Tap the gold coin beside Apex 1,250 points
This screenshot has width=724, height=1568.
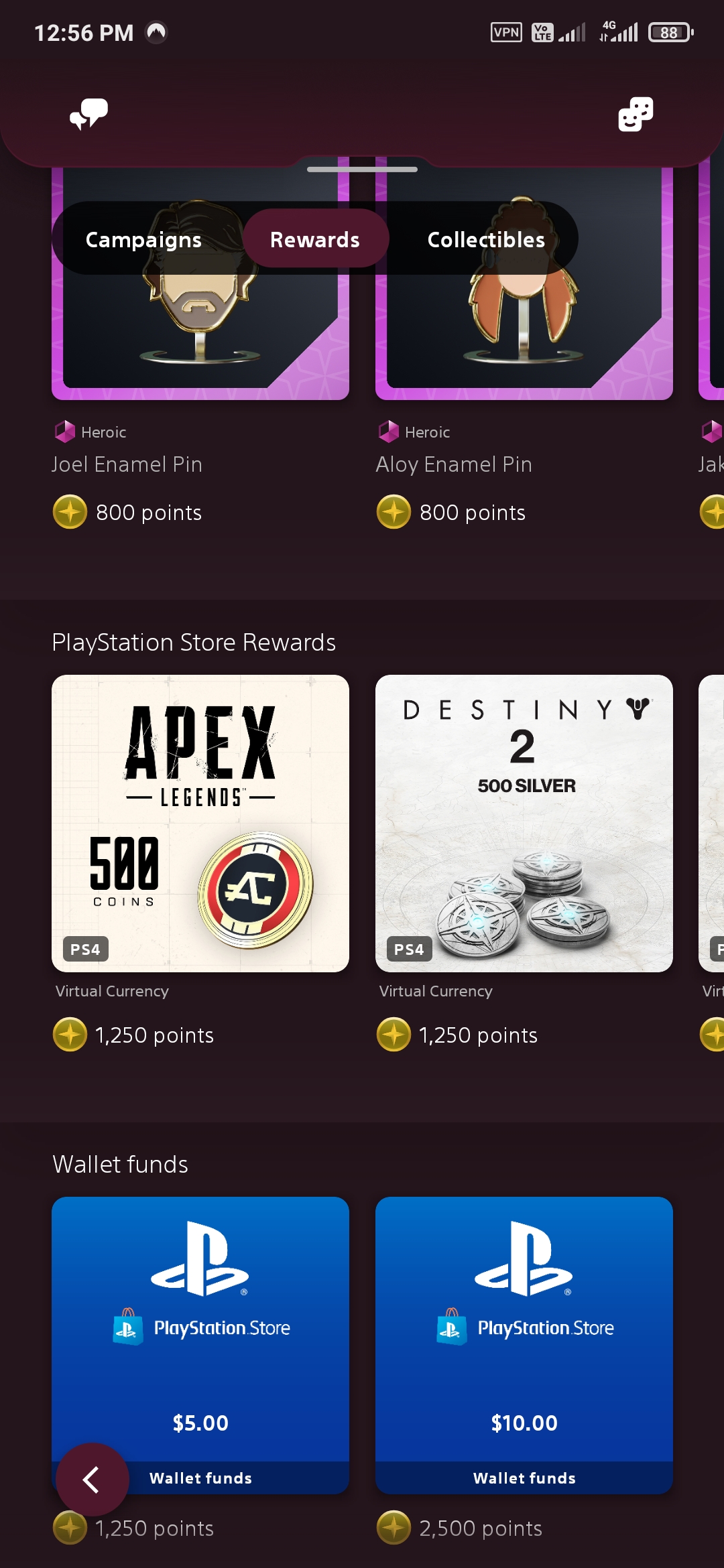pos(70,1035)
